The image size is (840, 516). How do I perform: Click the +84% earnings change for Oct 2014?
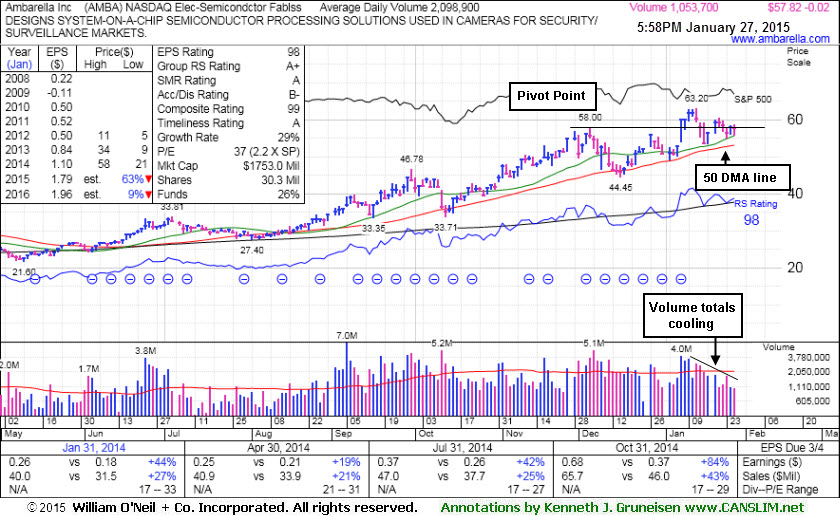point(715,462)
